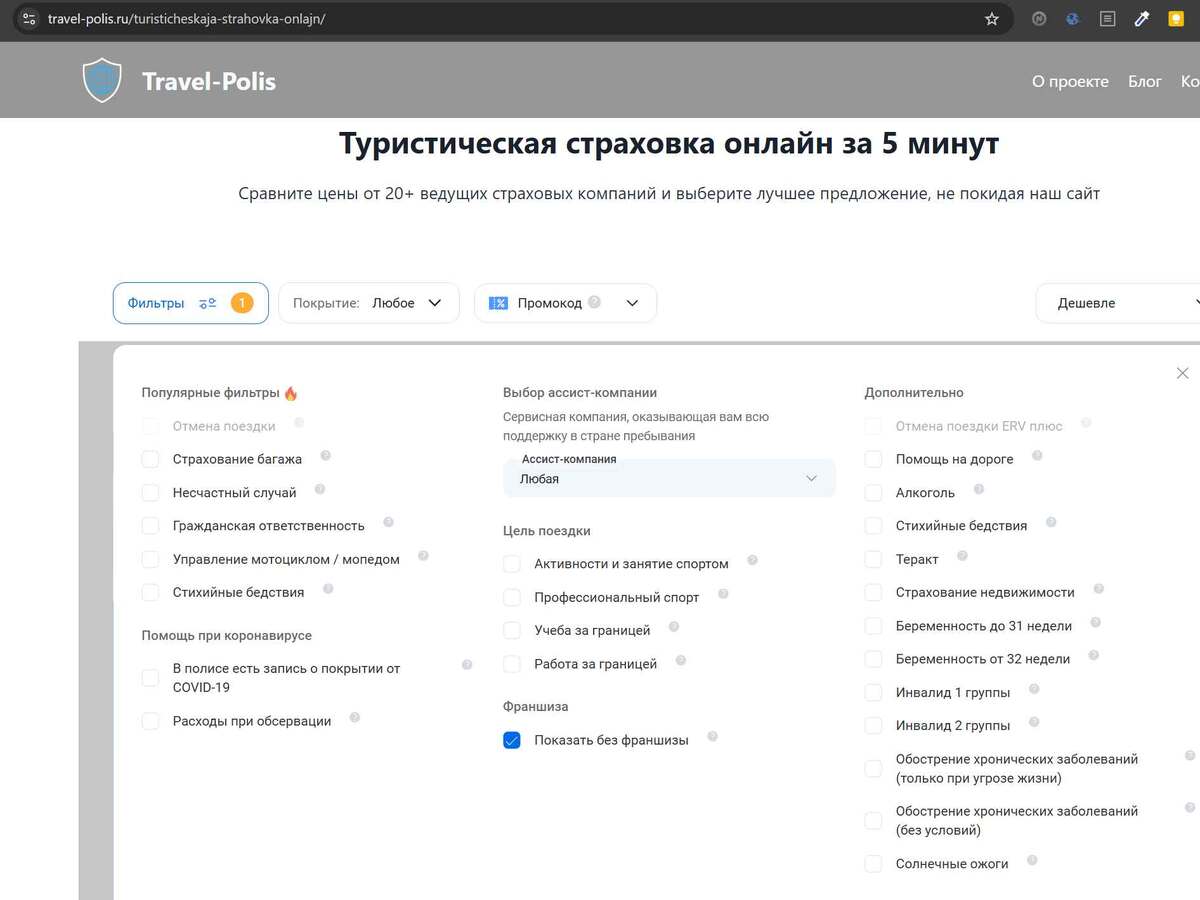Open О проекте menu item
The height and width of the screenshot is (900, 1200).
click(x=1070, y=81)
